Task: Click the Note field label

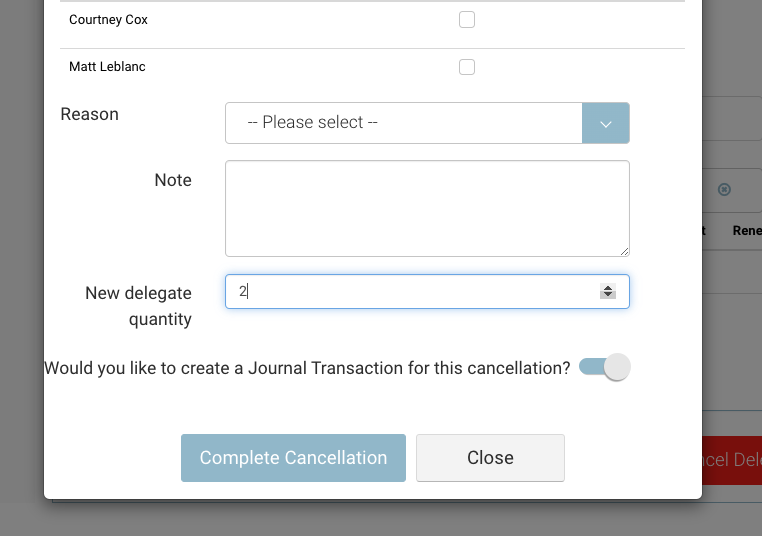Action: pyautogui.click(x=173, y=180)
